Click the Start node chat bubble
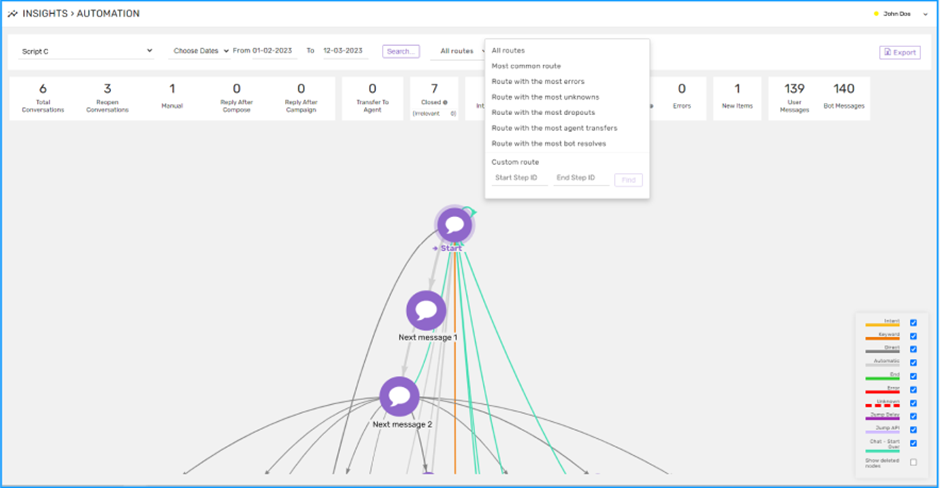 [454, 225]
